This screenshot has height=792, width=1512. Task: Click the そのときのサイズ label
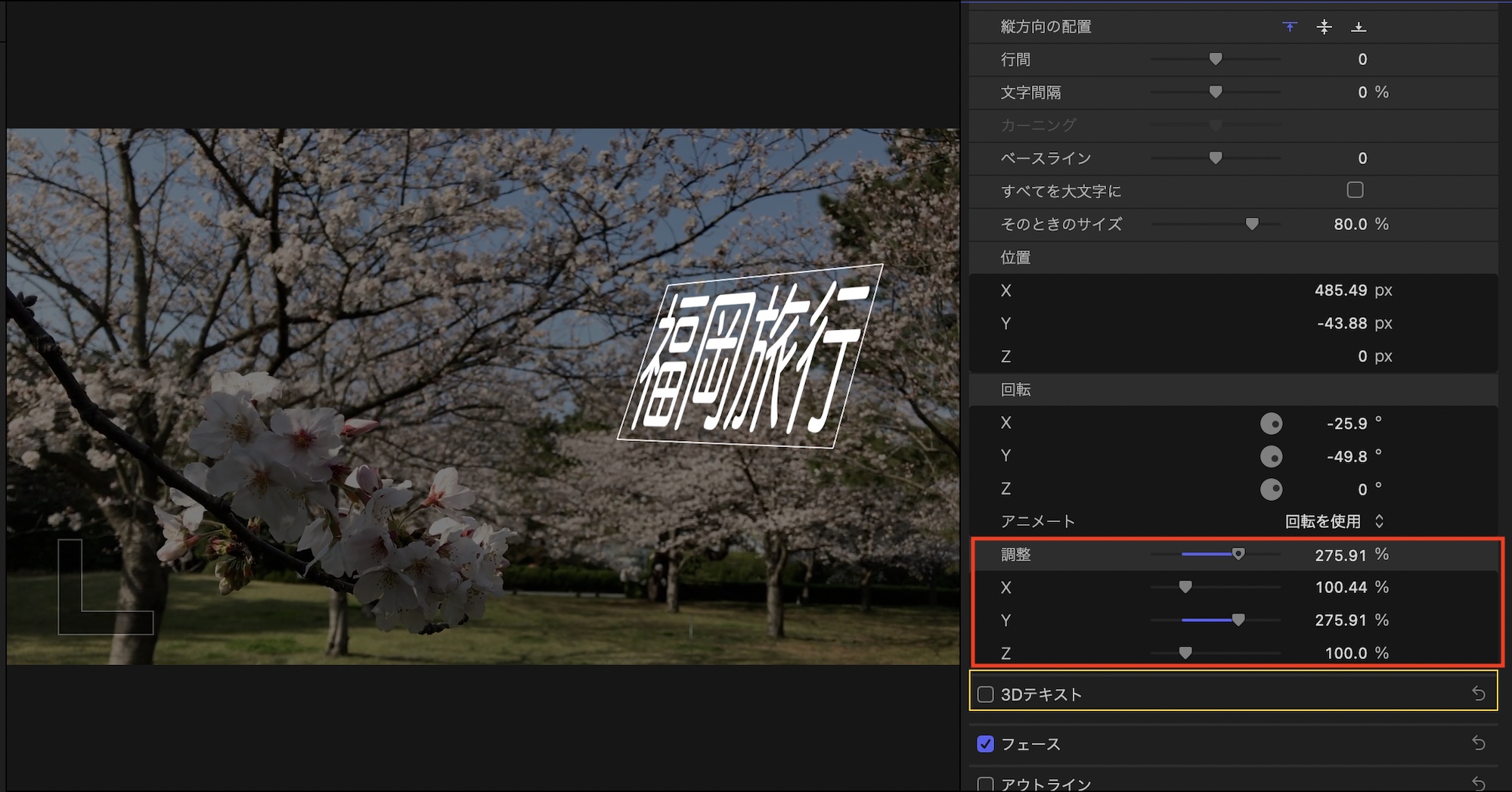[1061, 224]
